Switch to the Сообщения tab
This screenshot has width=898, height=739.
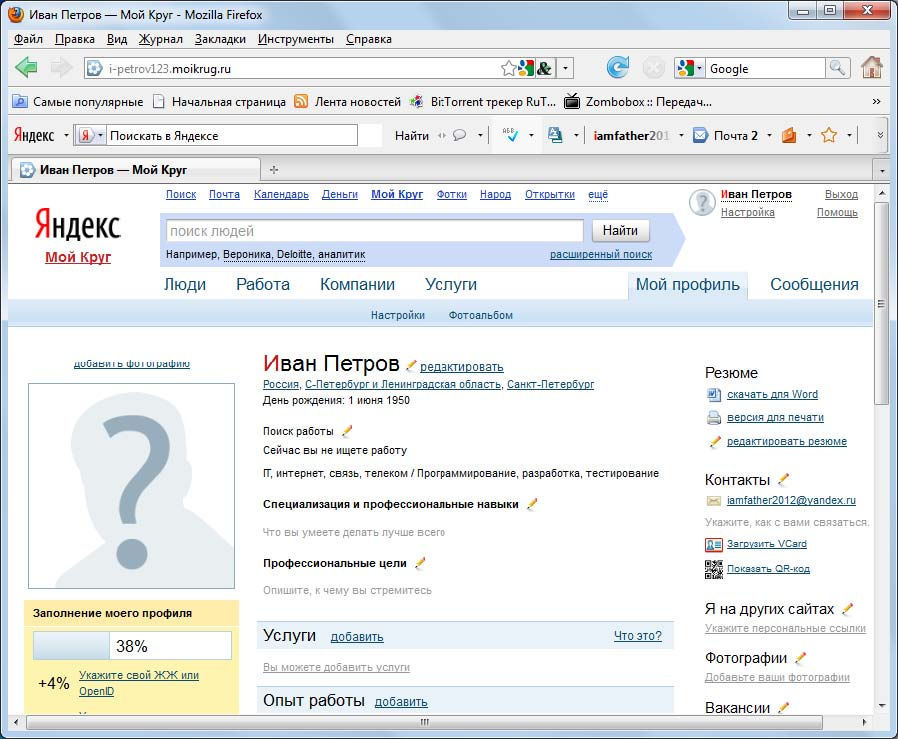pyautogui.click(x=814, y=284)
